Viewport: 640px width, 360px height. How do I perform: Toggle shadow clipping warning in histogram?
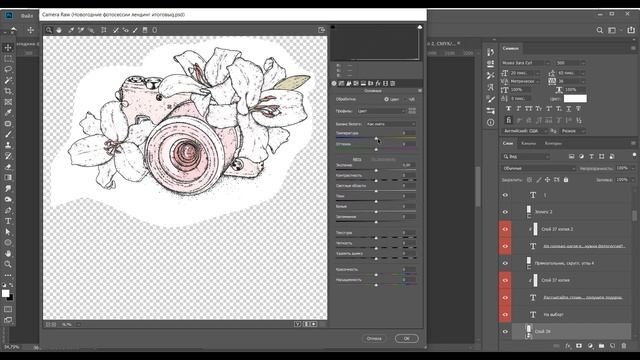[x=333, y=27]
